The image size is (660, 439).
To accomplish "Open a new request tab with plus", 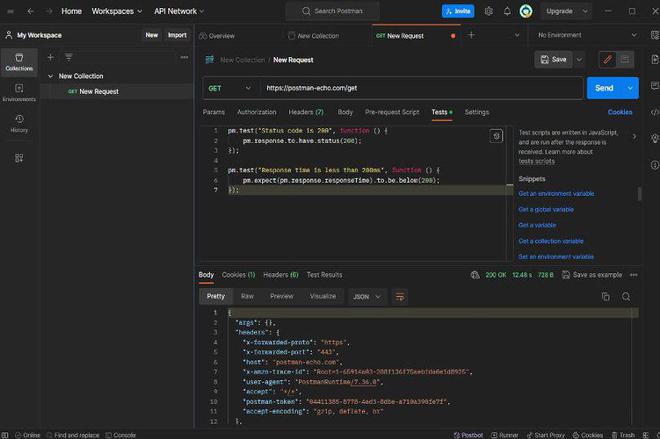I will [x=471, y=35].
